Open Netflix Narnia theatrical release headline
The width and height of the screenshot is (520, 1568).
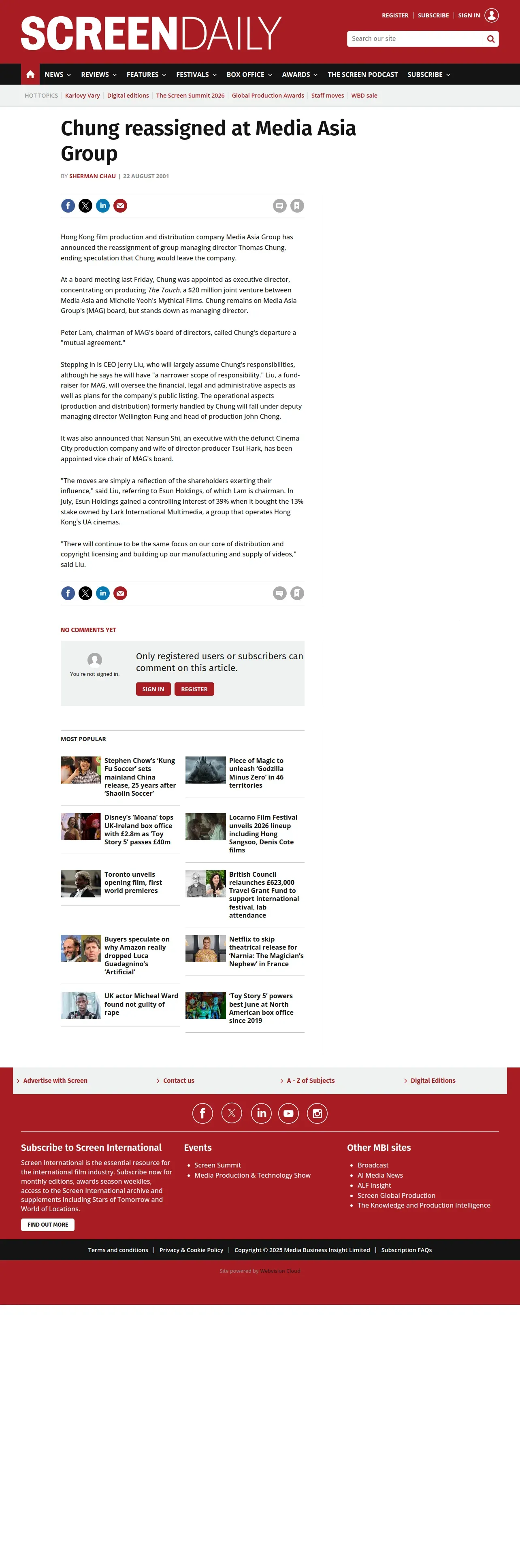[x=266, y=951]
